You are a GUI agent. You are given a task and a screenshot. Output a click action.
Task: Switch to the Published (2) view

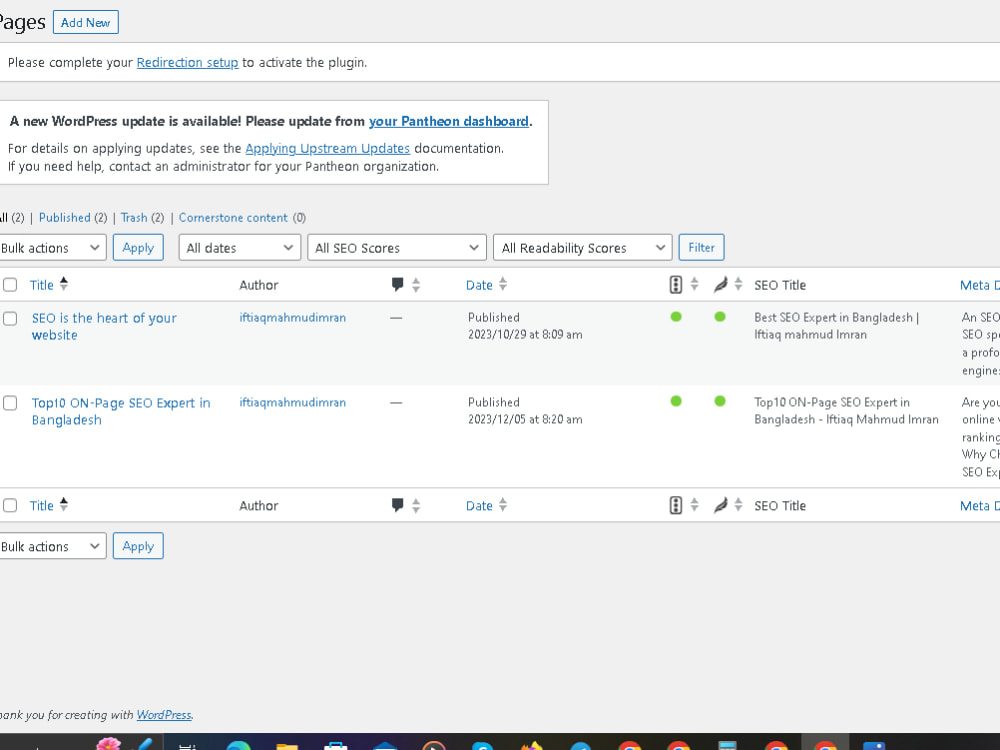(x=73, y=217)
